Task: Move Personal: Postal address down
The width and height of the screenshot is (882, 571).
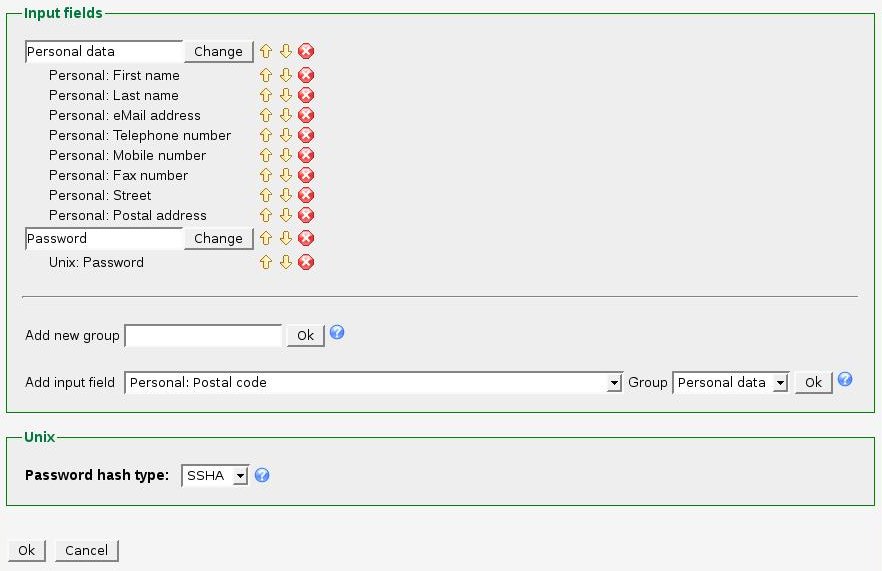Action: click(x=285, y=215)
